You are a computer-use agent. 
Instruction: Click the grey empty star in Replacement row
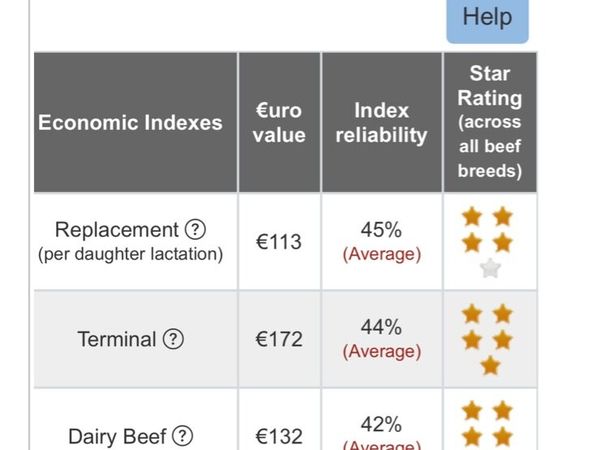[489, 268]
